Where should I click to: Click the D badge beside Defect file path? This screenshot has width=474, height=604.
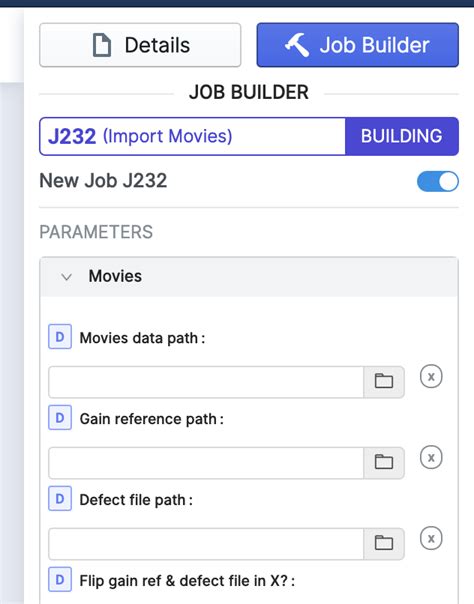(x=60, y=498)
